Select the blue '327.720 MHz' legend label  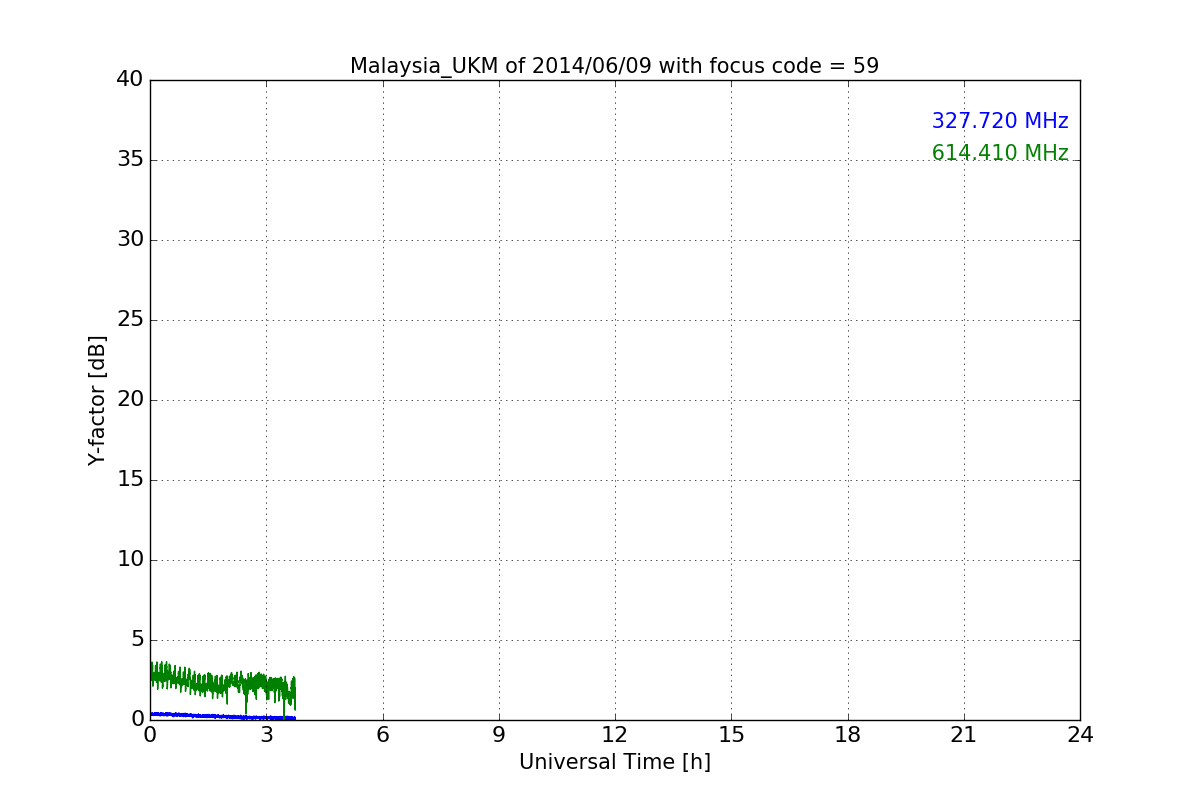click(x=1000, y=121)
